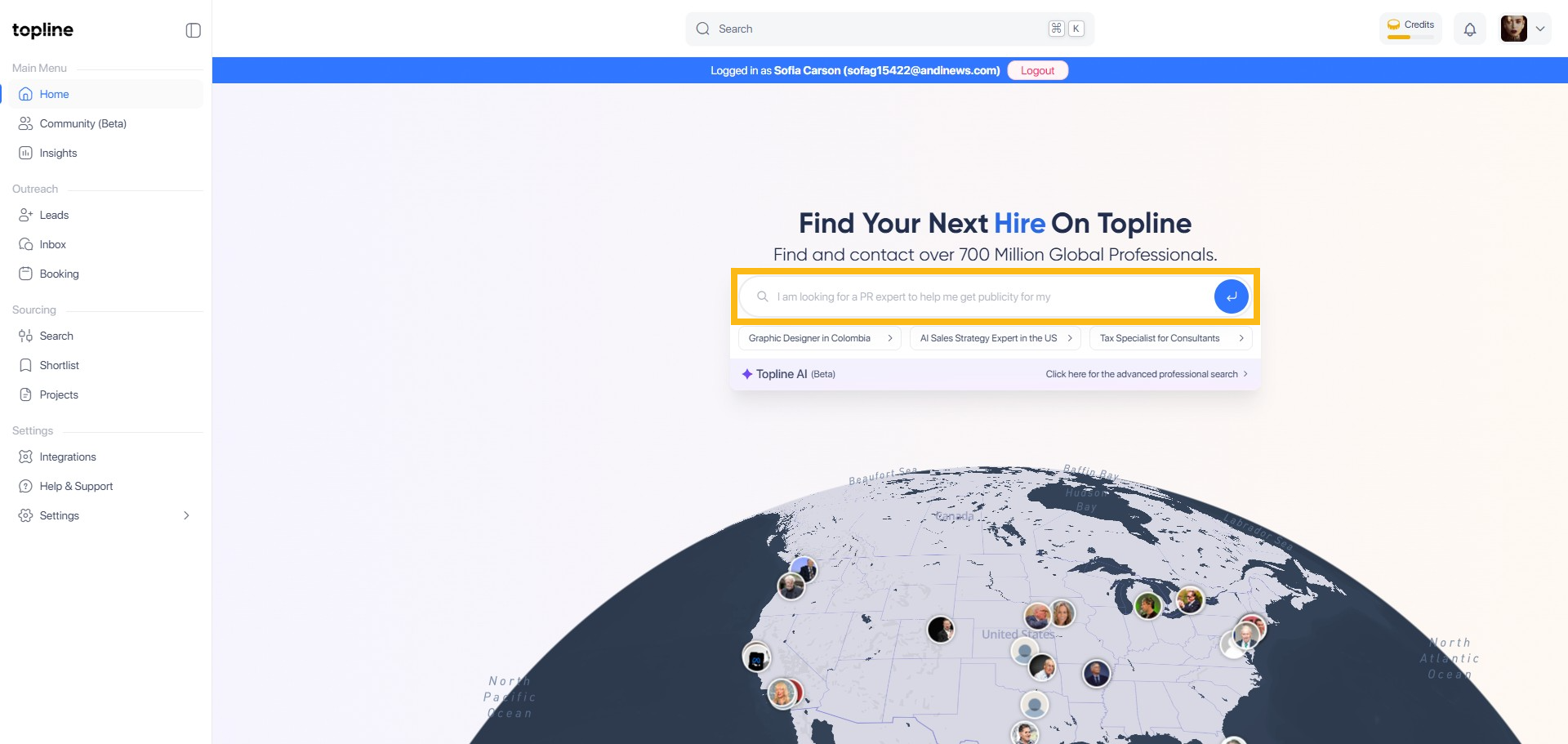Open the Shortlist bookmark page
The height and width of the screenshot is (744, 1568).
point(59,365)
